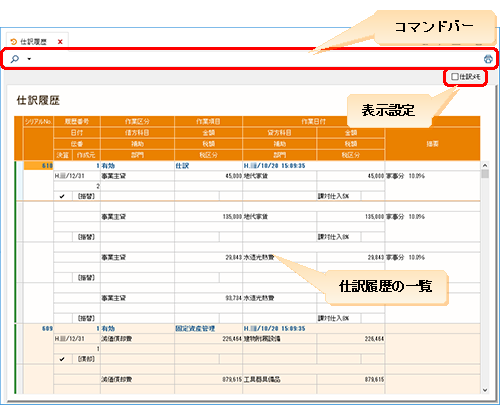Click the serial number 610 cell

[38, 166]
